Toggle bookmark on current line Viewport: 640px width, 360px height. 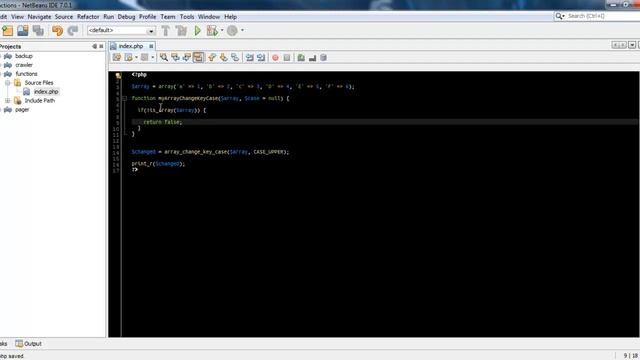point(235,58)
